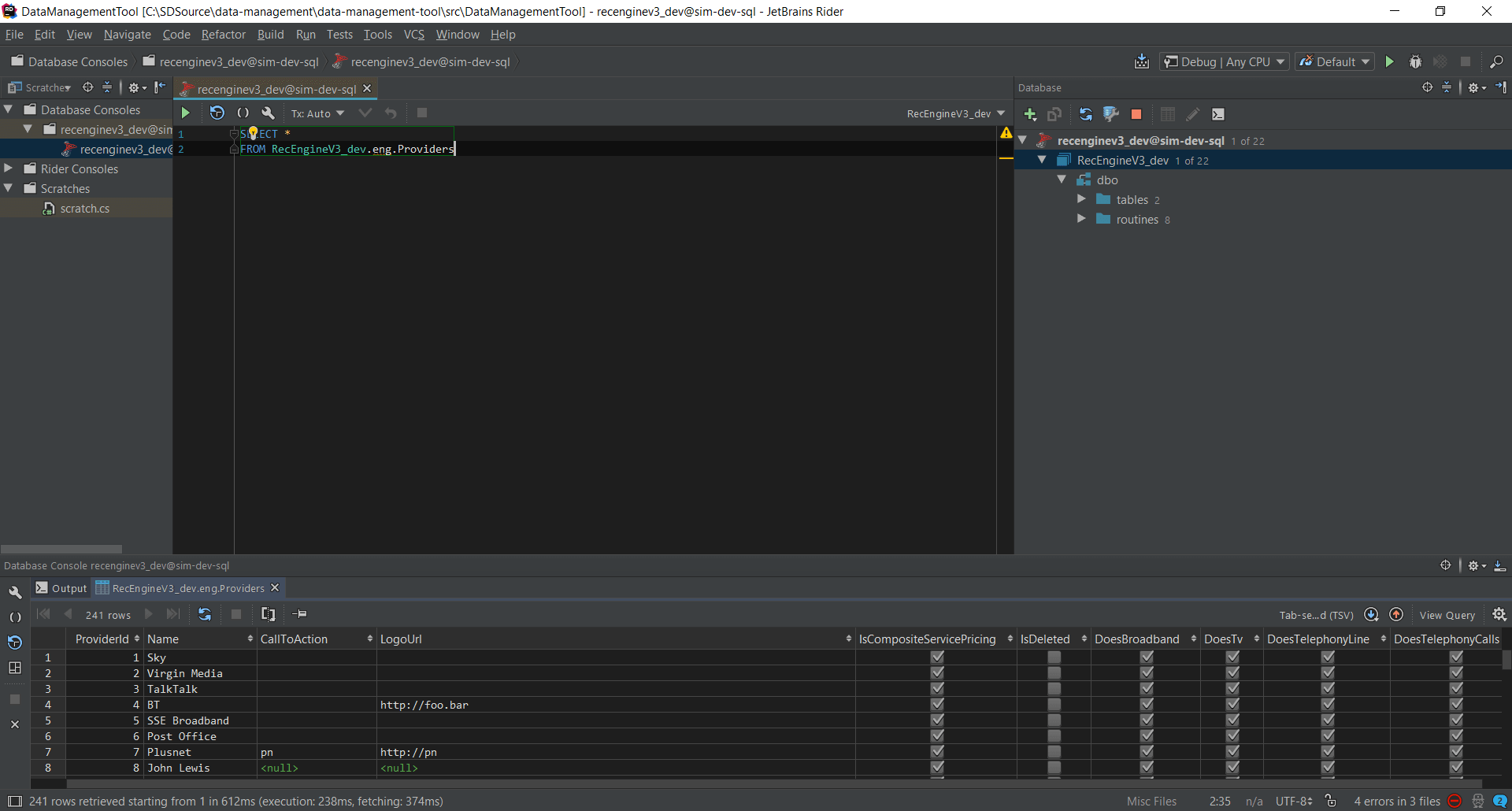Click the rollback transaction arrow
This screenshot has width=1512, height=811.
pyautogui.click(x=391, y=113)
